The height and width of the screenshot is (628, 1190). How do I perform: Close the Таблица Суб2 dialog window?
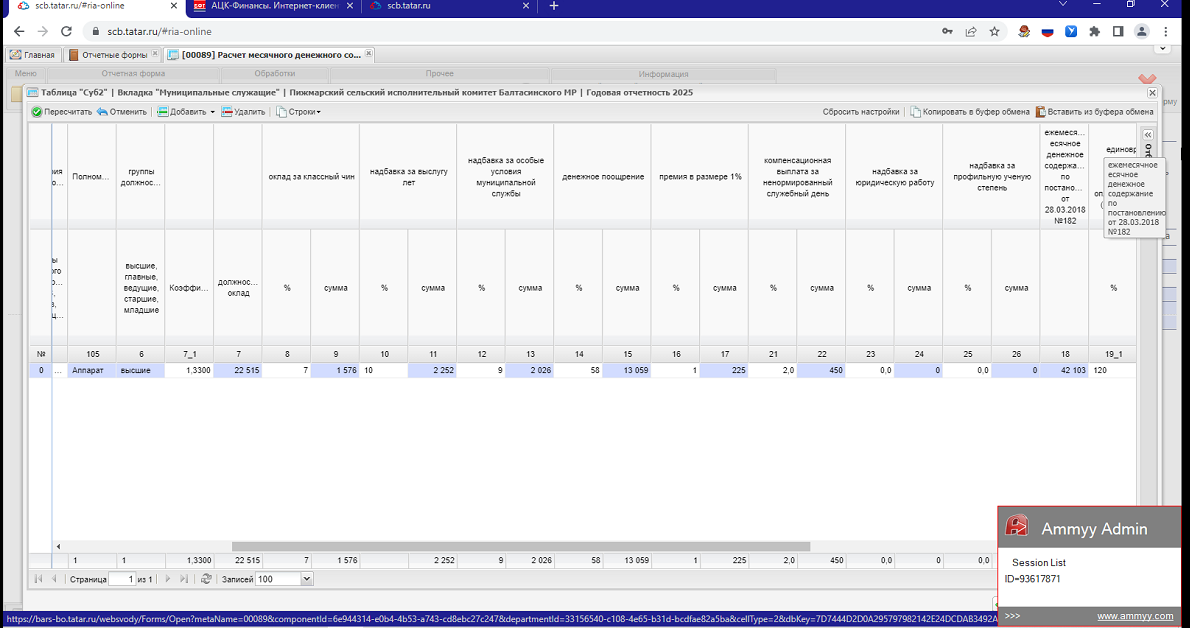point(1152,93)
